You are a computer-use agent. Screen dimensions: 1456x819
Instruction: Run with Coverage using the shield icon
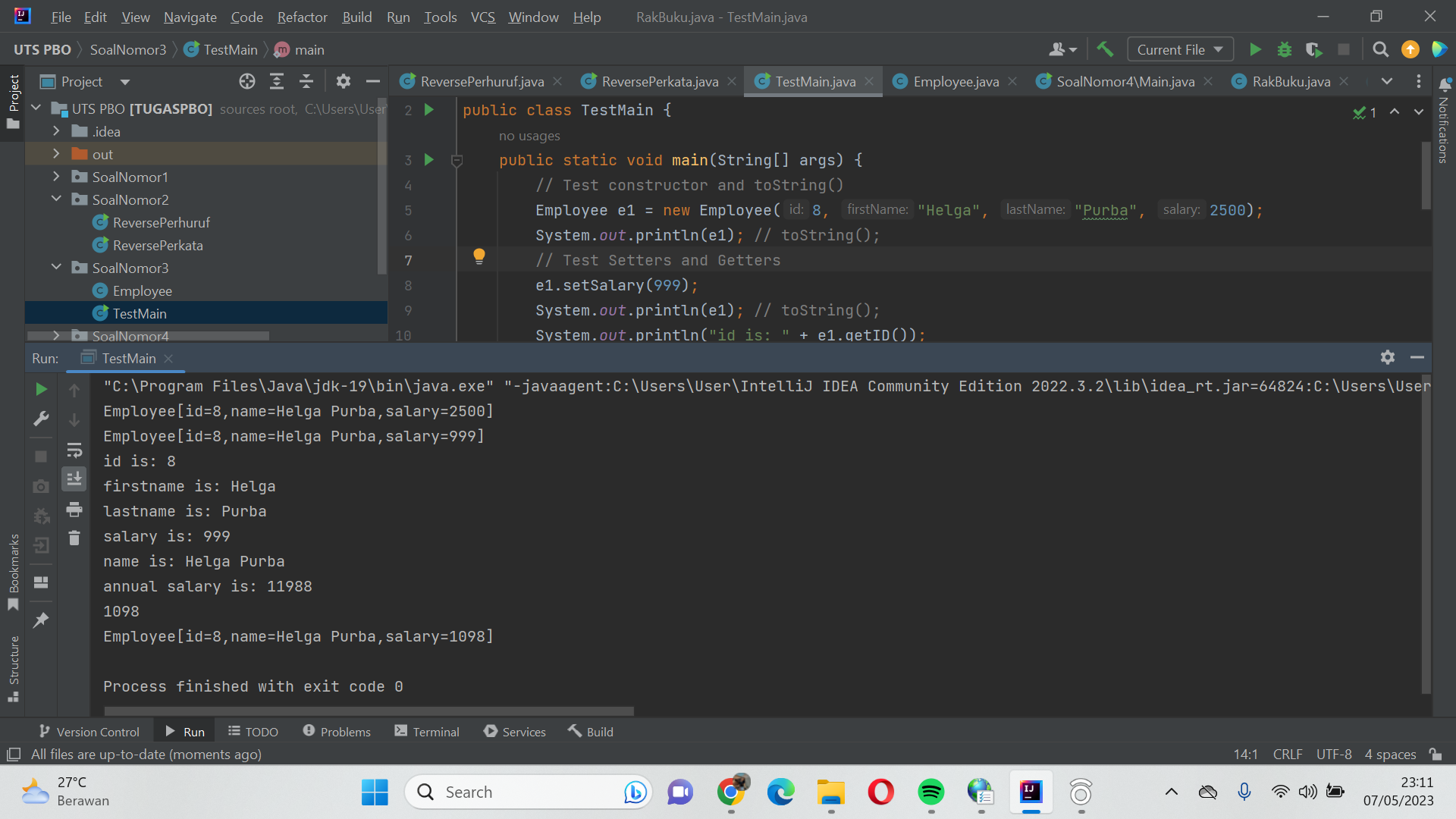[x=1314, y=49]
